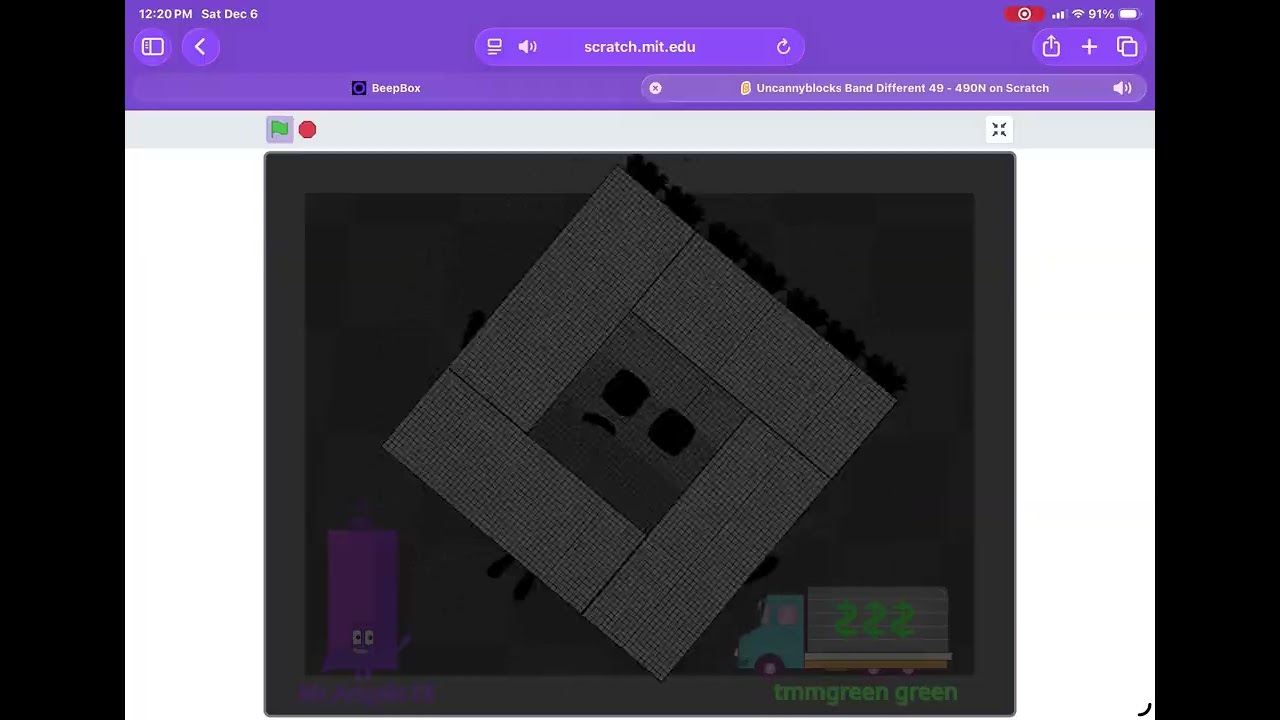The height and width of the screenshot is (720, 1280).
Task: Reload the Scratch page
Action: 783,47
